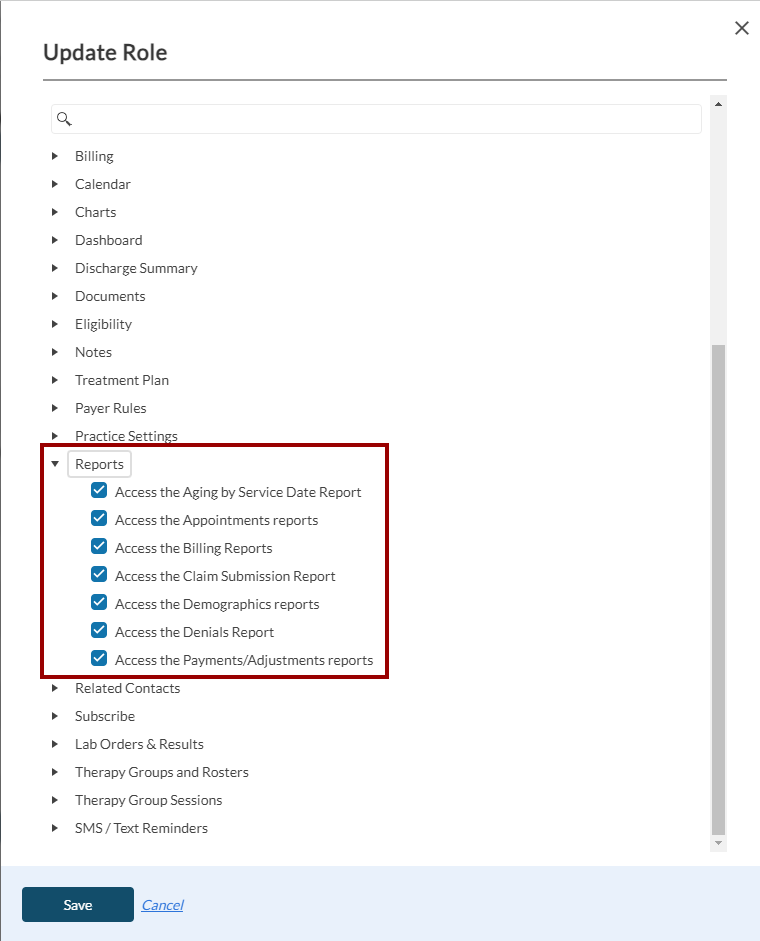The height and width of the screenshot is (941, 760).
Task: Expand the Billing category arrow
Action: pos(55,156)
